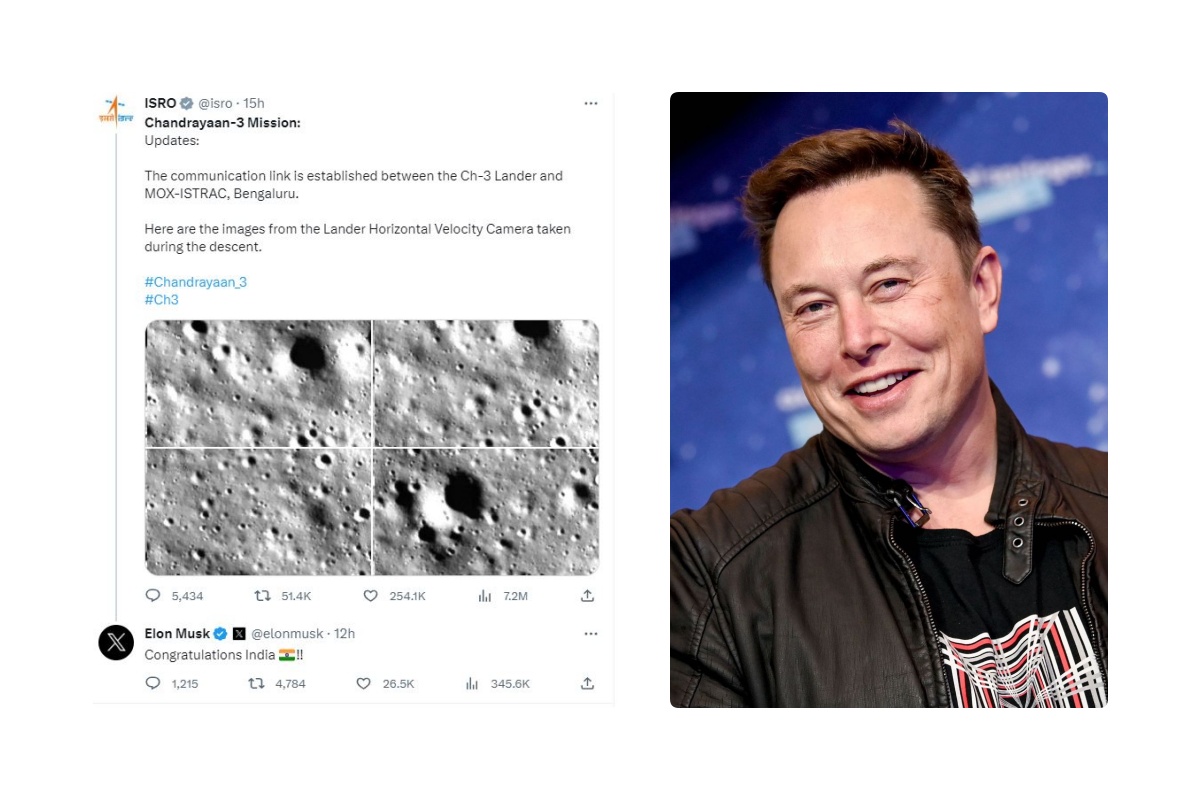Click the #Chandrayaan_3 hashtag

click(x=195, y=282)
